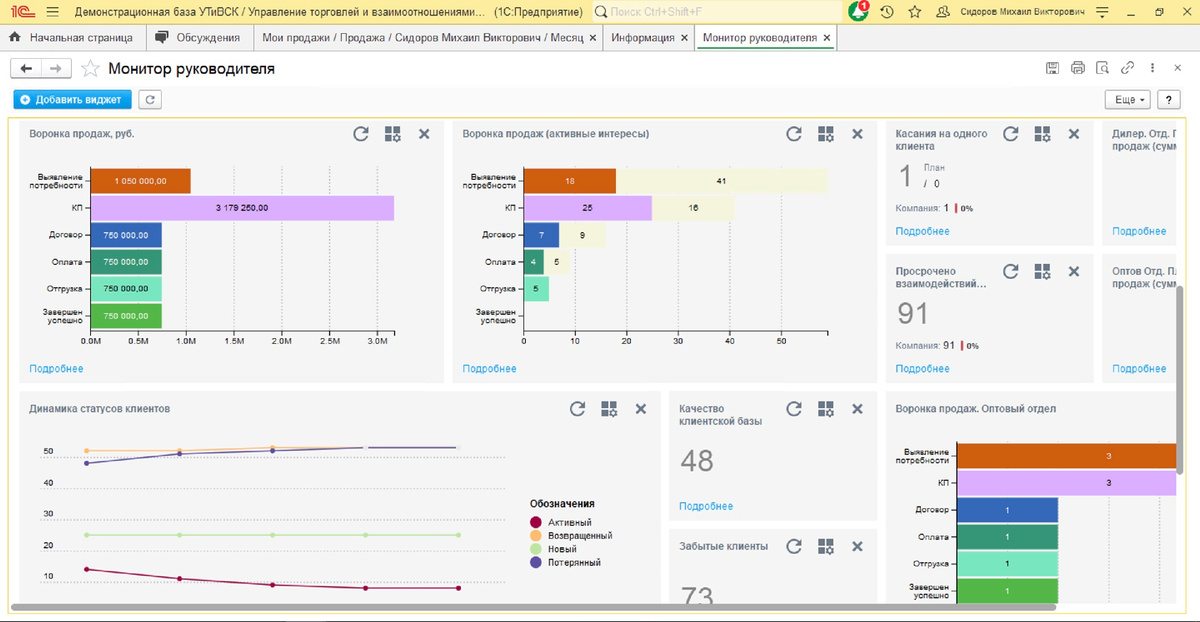Screen dimensions: 1200x622
Task: Click the dashboard horizontal scrollbar thumb
Action: 534,607
